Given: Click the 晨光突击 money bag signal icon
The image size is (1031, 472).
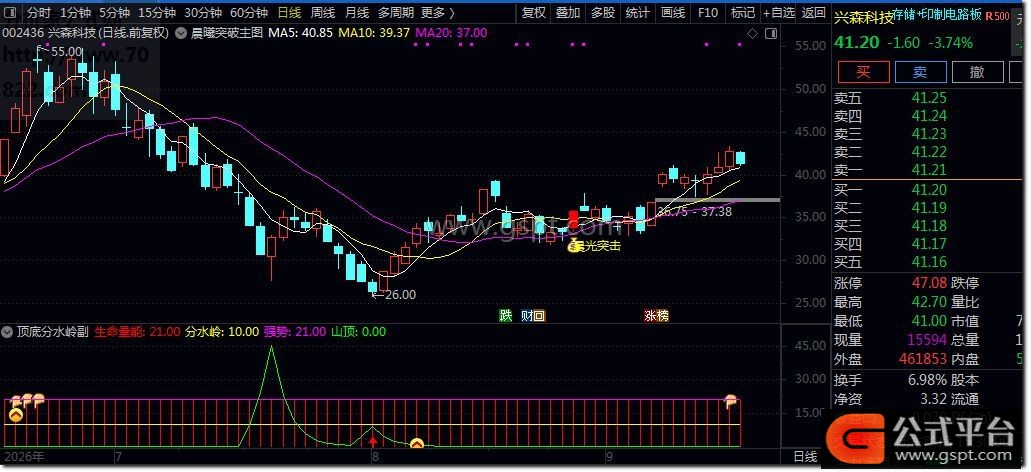Looking at the screenshot, I should pos(575,246).
